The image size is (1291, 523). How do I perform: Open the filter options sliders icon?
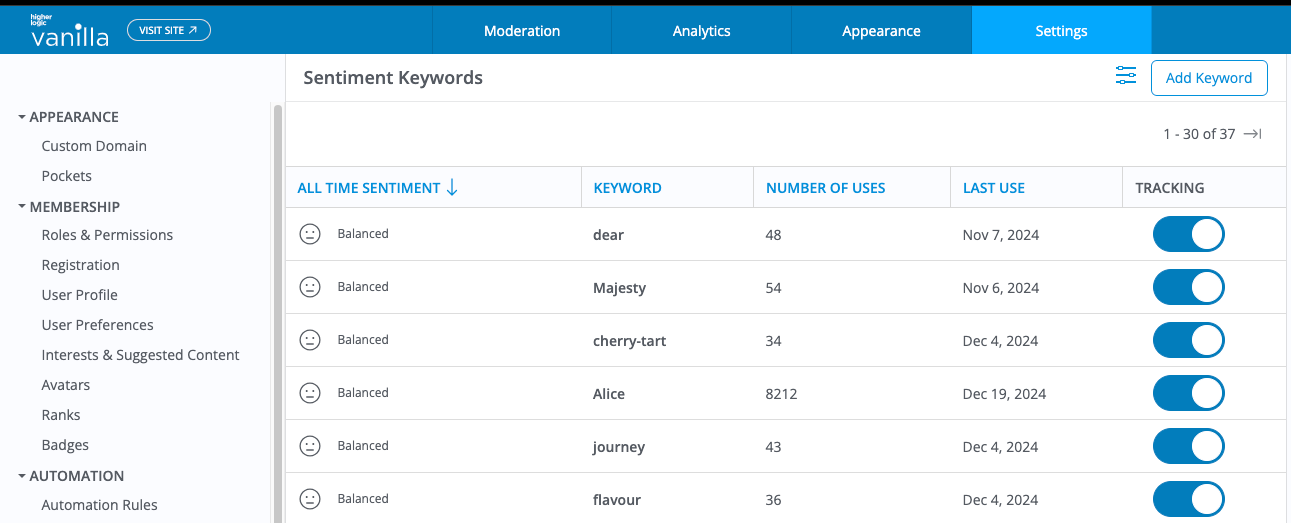1126,76
